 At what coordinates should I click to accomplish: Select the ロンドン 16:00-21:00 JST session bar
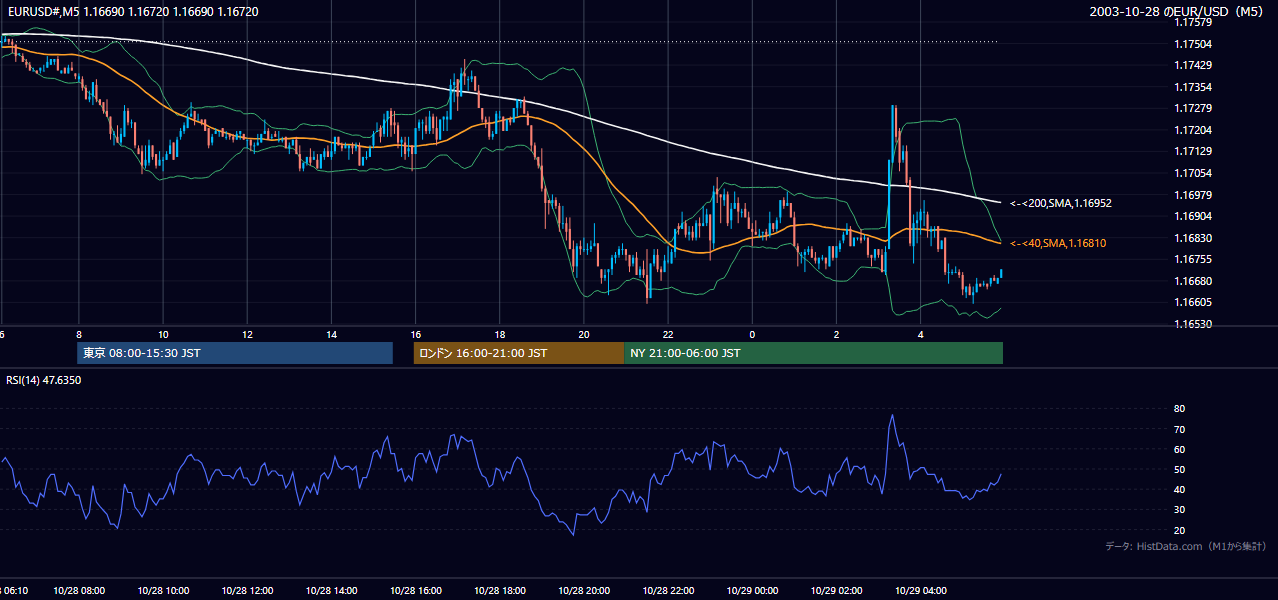click(x=519, y=353)
